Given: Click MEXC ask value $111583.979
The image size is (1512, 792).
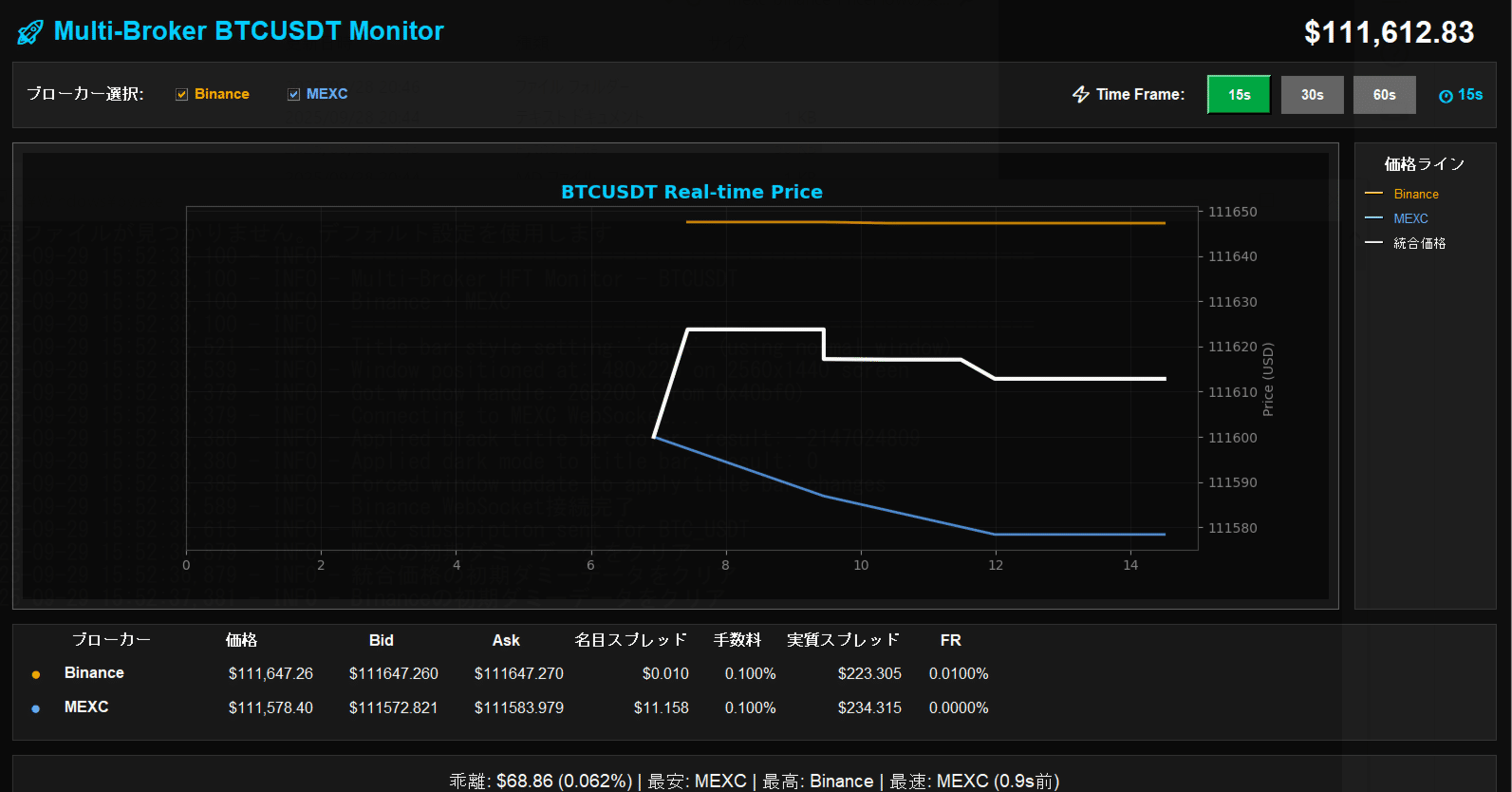Looking at the screenshot, I should point(519,707).
